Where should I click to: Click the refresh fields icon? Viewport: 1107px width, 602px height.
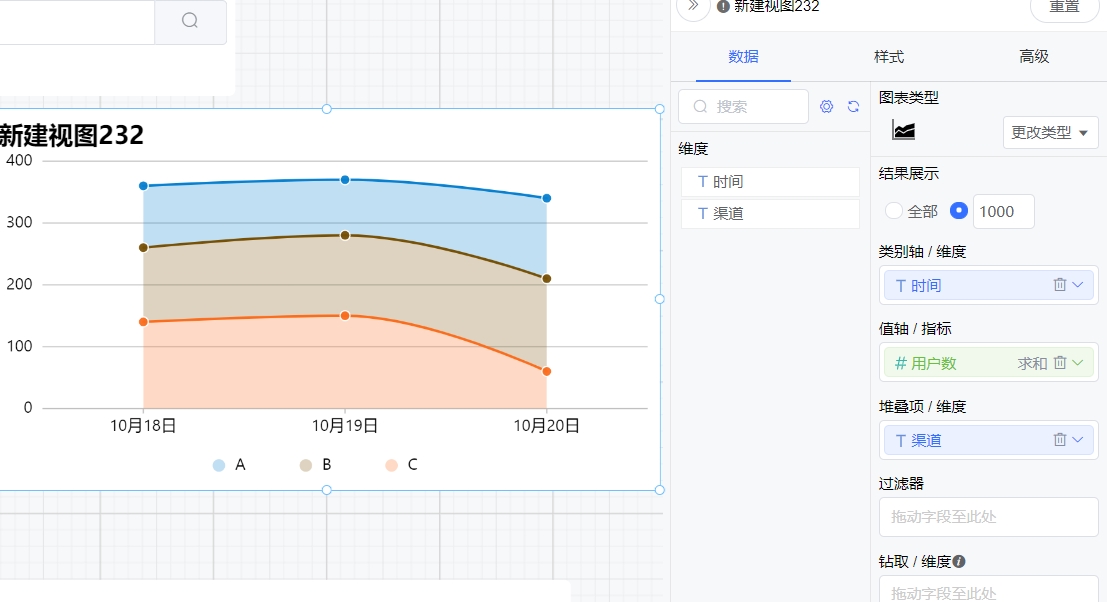(x=856, y=106)
